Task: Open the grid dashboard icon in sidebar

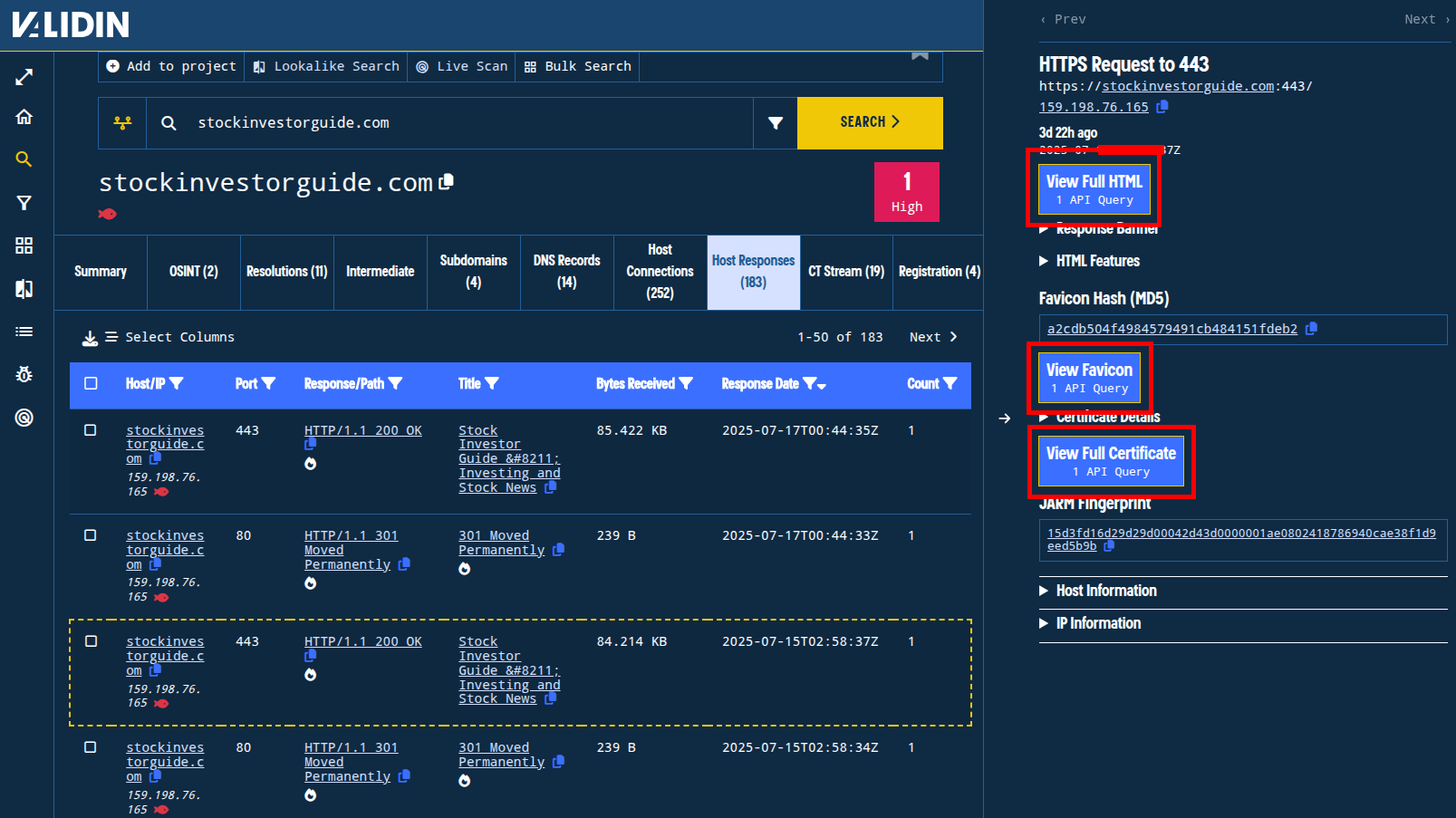Action: pyautogui.click(x=24, y=245)
